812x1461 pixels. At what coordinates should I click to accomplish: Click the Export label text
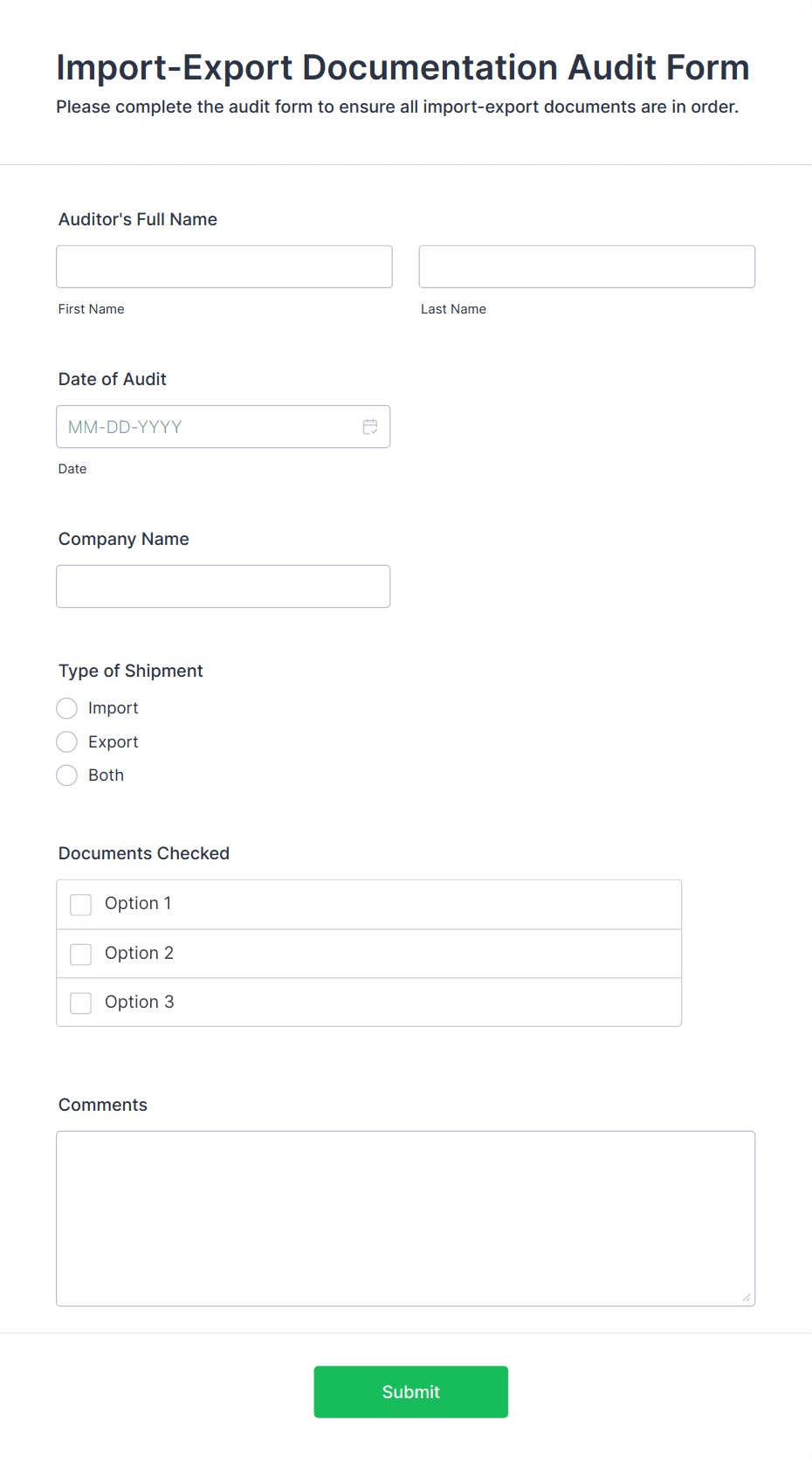(x=114, y=742)
